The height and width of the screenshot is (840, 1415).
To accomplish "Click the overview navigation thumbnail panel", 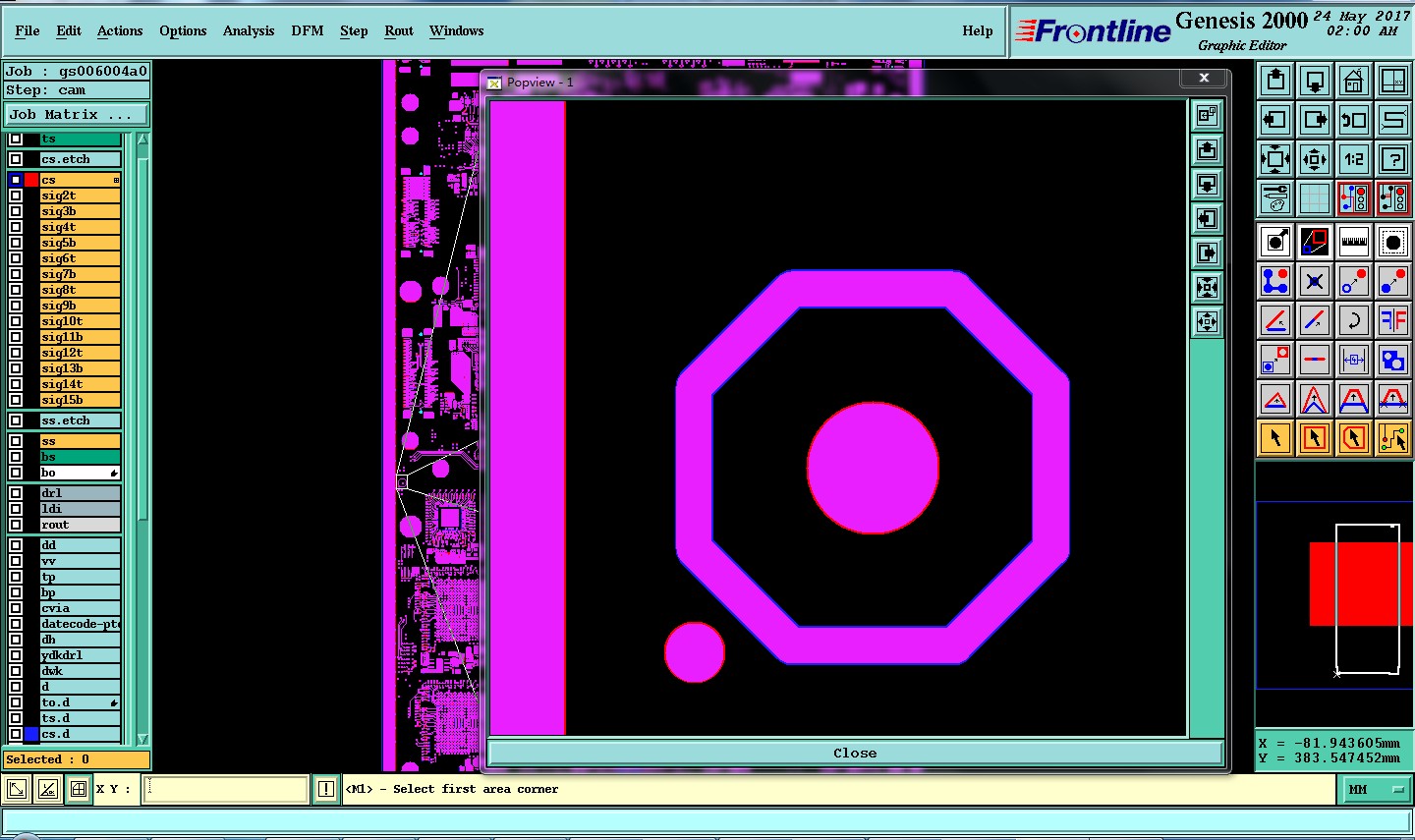I will point(1334,594).
